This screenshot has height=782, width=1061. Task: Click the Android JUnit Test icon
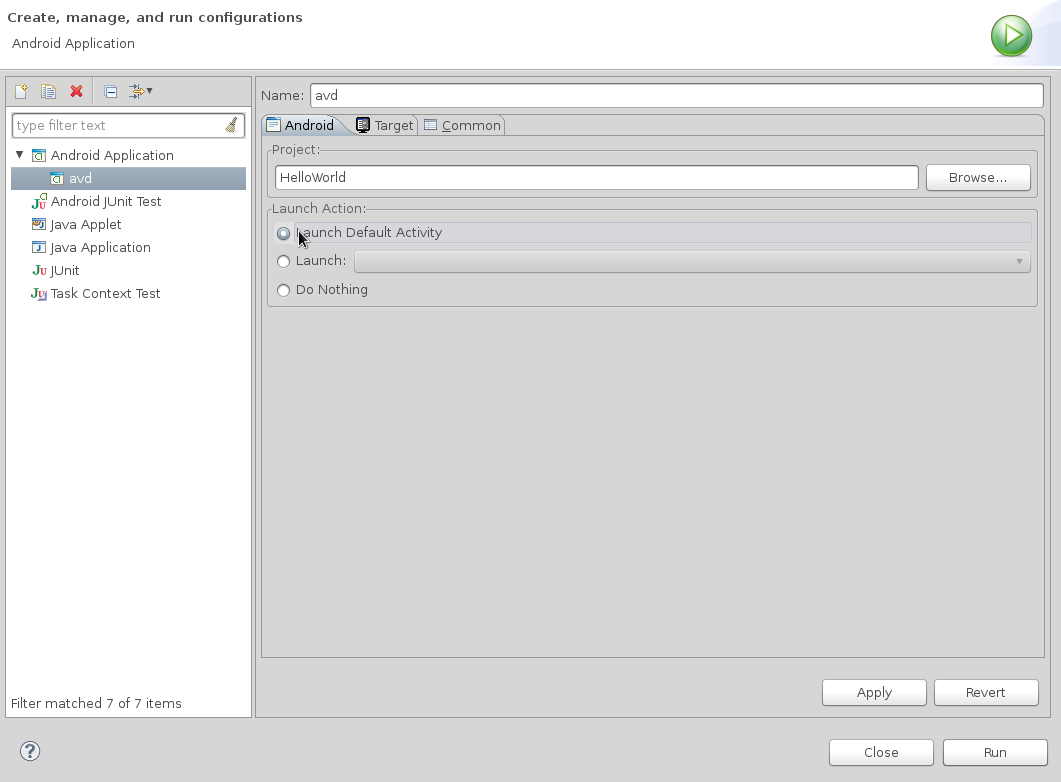tap(39, 202)
